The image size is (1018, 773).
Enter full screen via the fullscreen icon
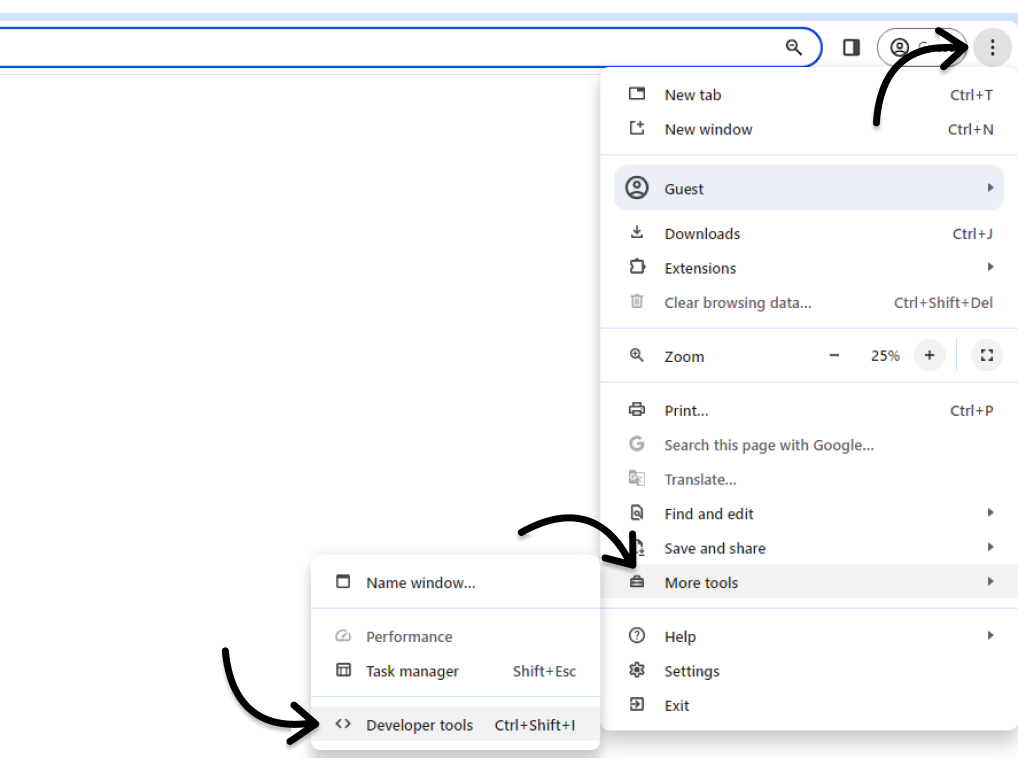(986, 355)
